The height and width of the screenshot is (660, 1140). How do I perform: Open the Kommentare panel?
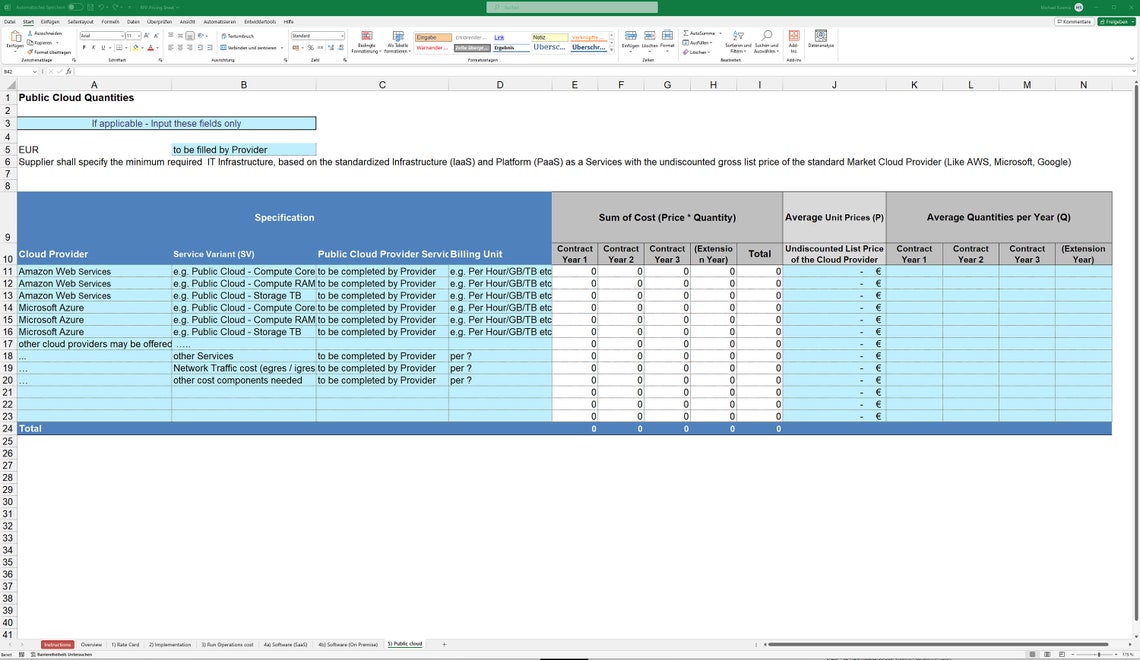[1073, 21]
